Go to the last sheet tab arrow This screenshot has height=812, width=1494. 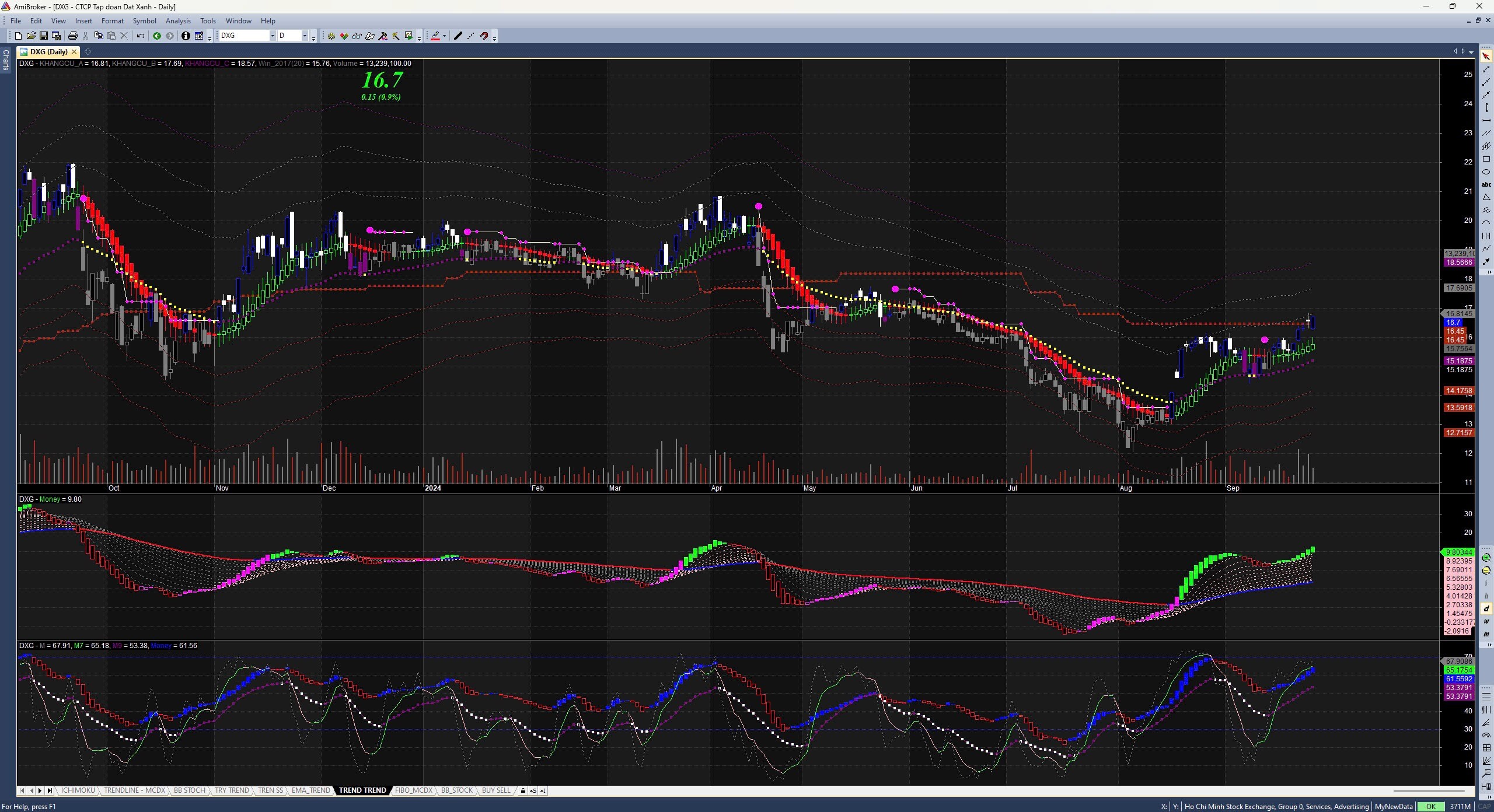tap(50, 790)
